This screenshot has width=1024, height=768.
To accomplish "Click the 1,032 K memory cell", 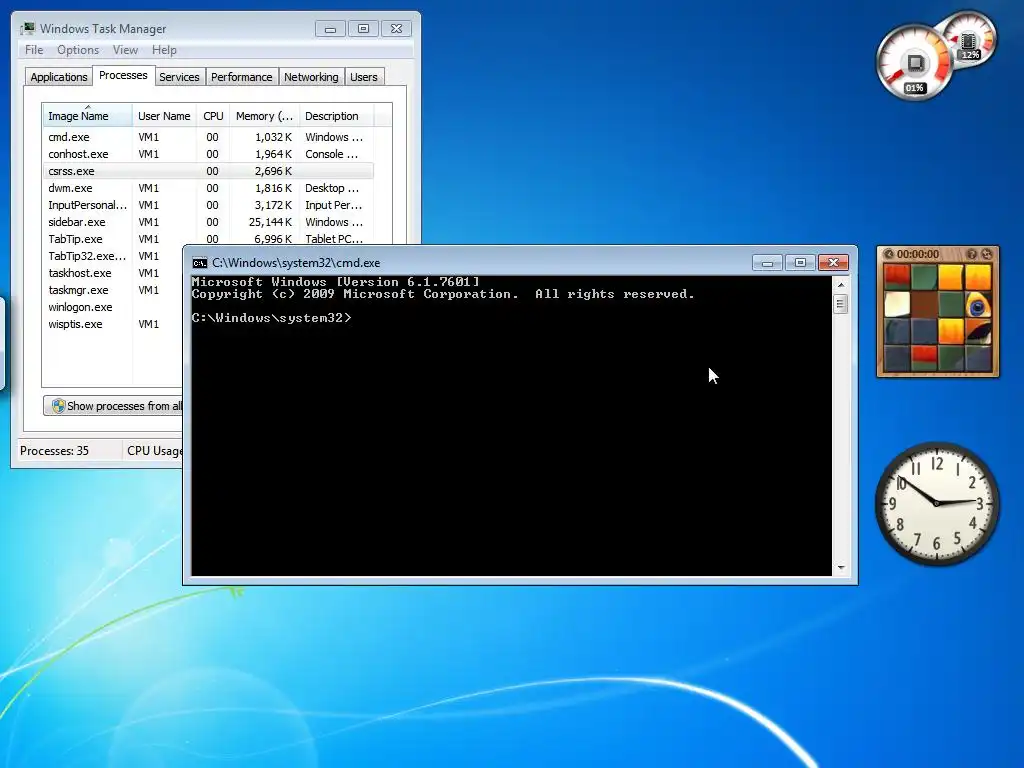I will pos(273,137).
